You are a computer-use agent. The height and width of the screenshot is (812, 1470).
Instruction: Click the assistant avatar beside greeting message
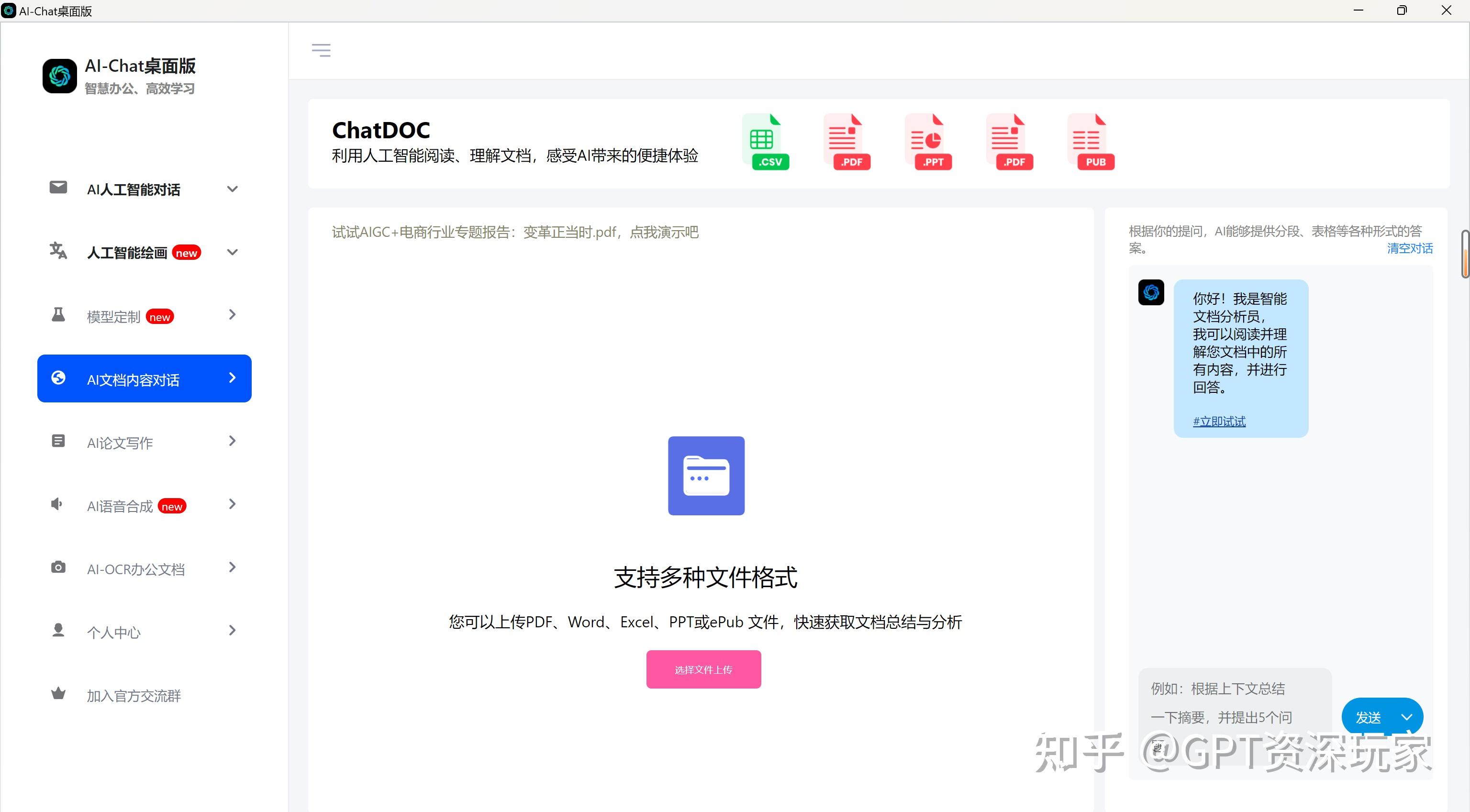coord(1151,292)
